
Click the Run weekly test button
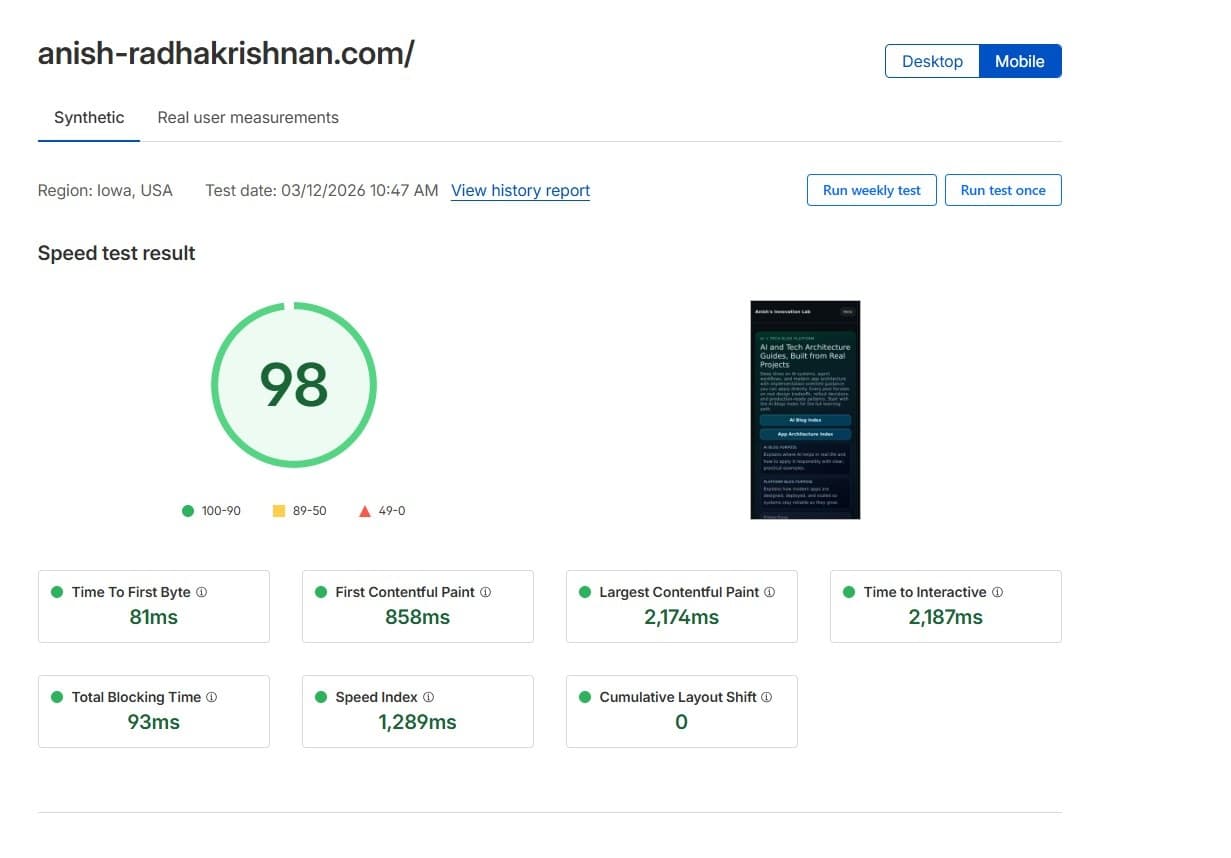coord(871,190)
